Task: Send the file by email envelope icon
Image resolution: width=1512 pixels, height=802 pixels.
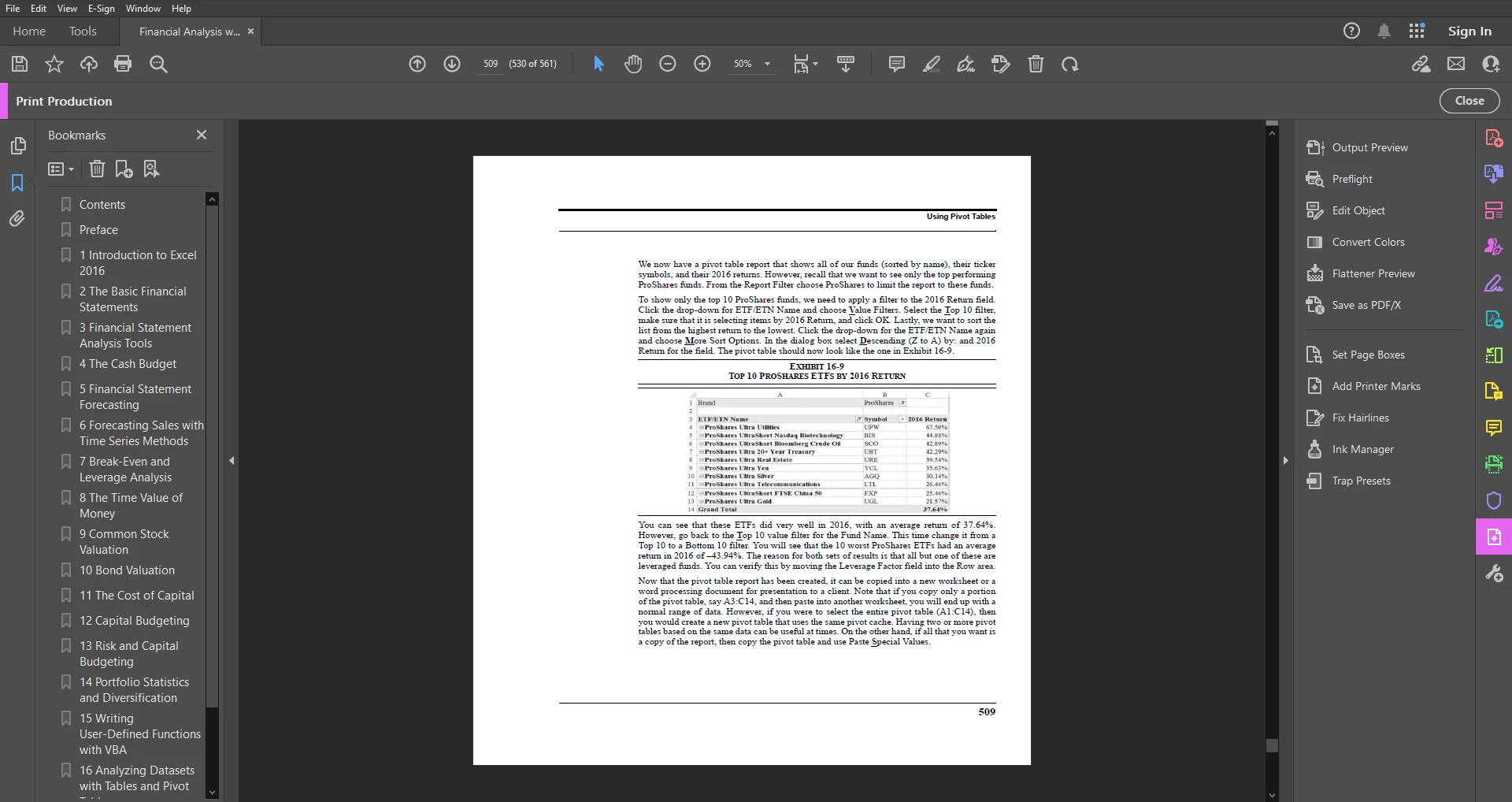Action: pyautogui.click(x=1456, y=64)
